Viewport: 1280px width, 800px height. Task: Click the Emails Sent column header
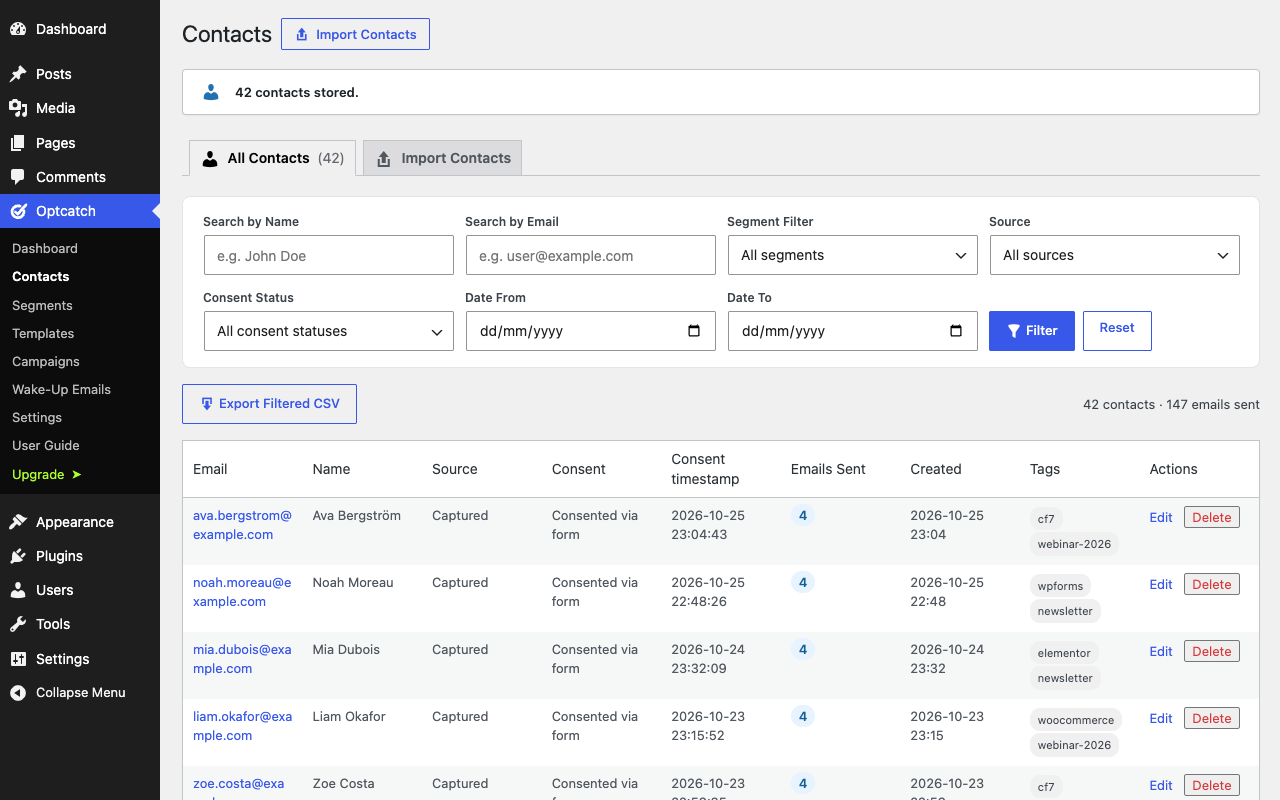[828, 469]
